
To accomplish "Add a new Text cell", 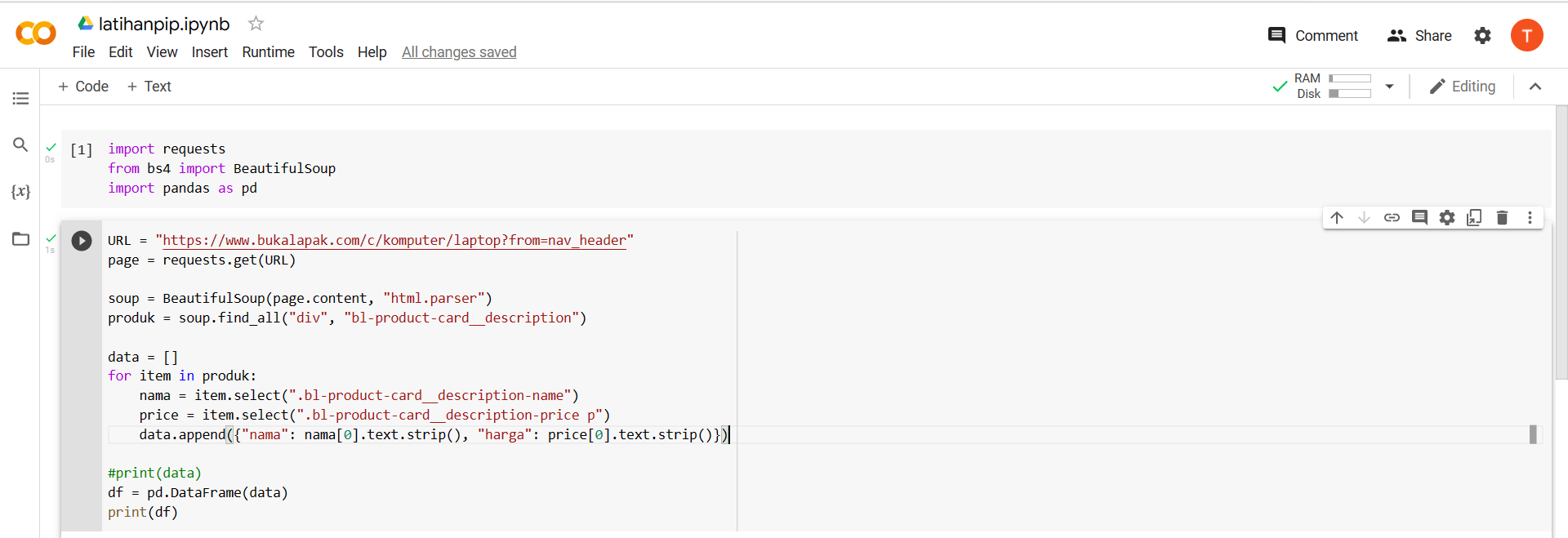I will click(x=149, y=87).
